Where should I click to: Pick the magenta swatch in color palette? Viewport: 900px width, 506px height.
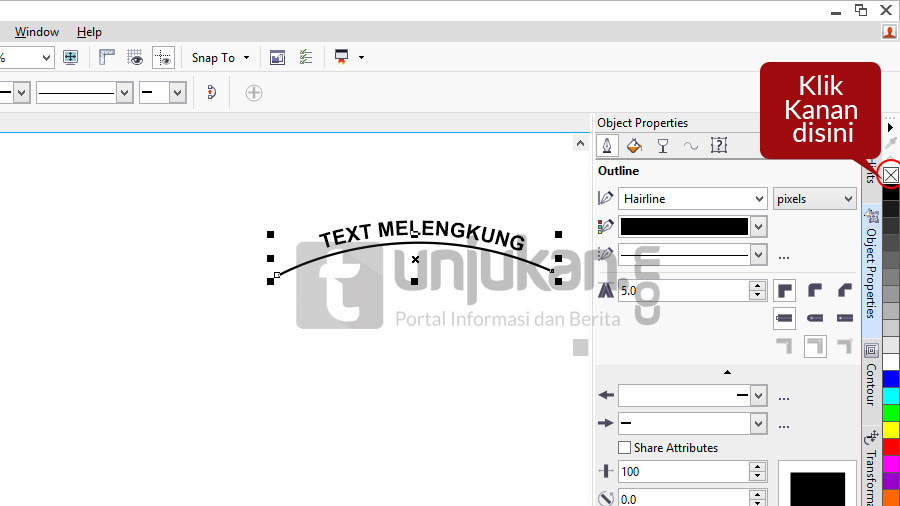click(x=891, y=463)
